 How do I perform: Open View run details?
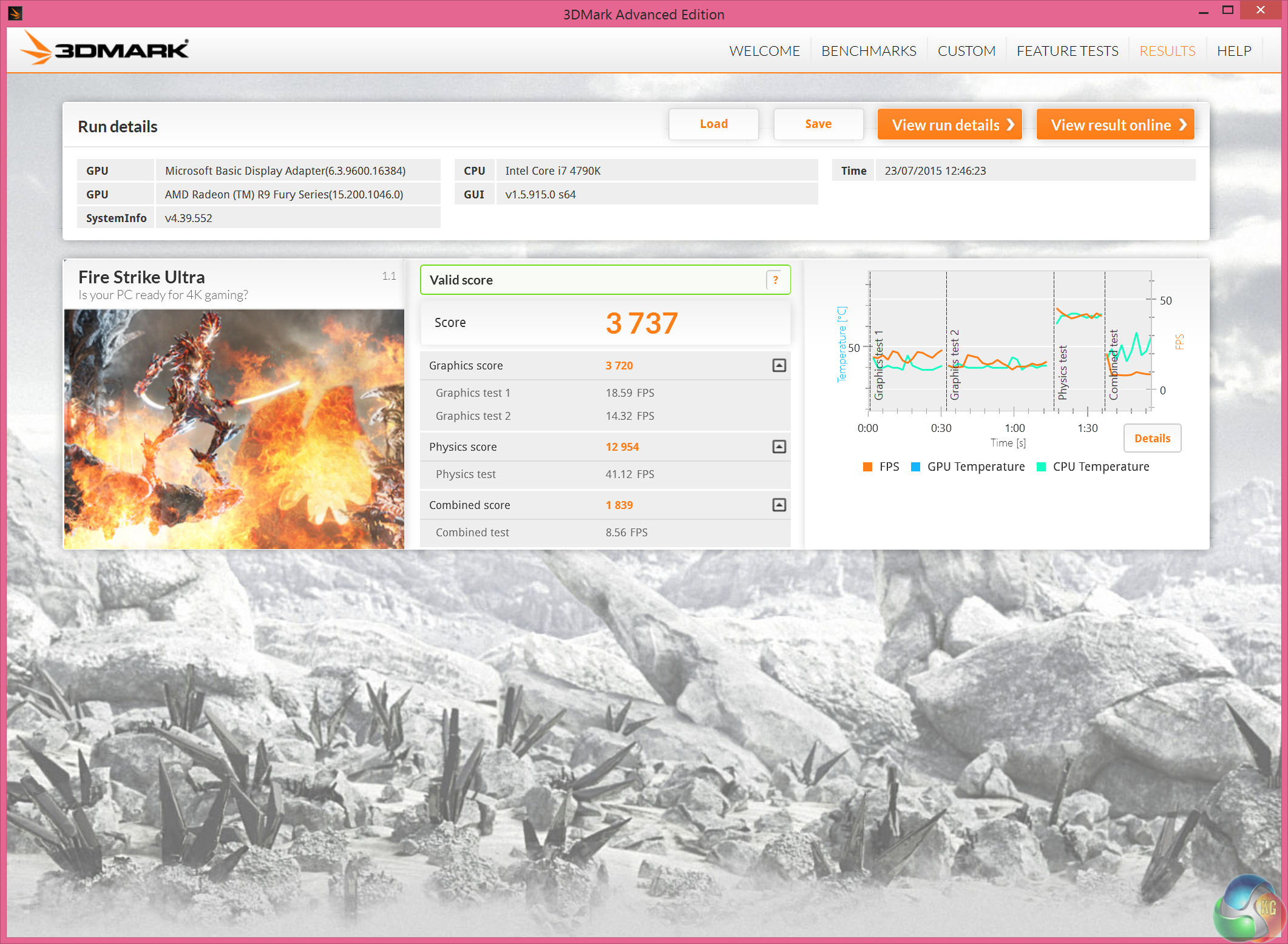click(949, 125)
